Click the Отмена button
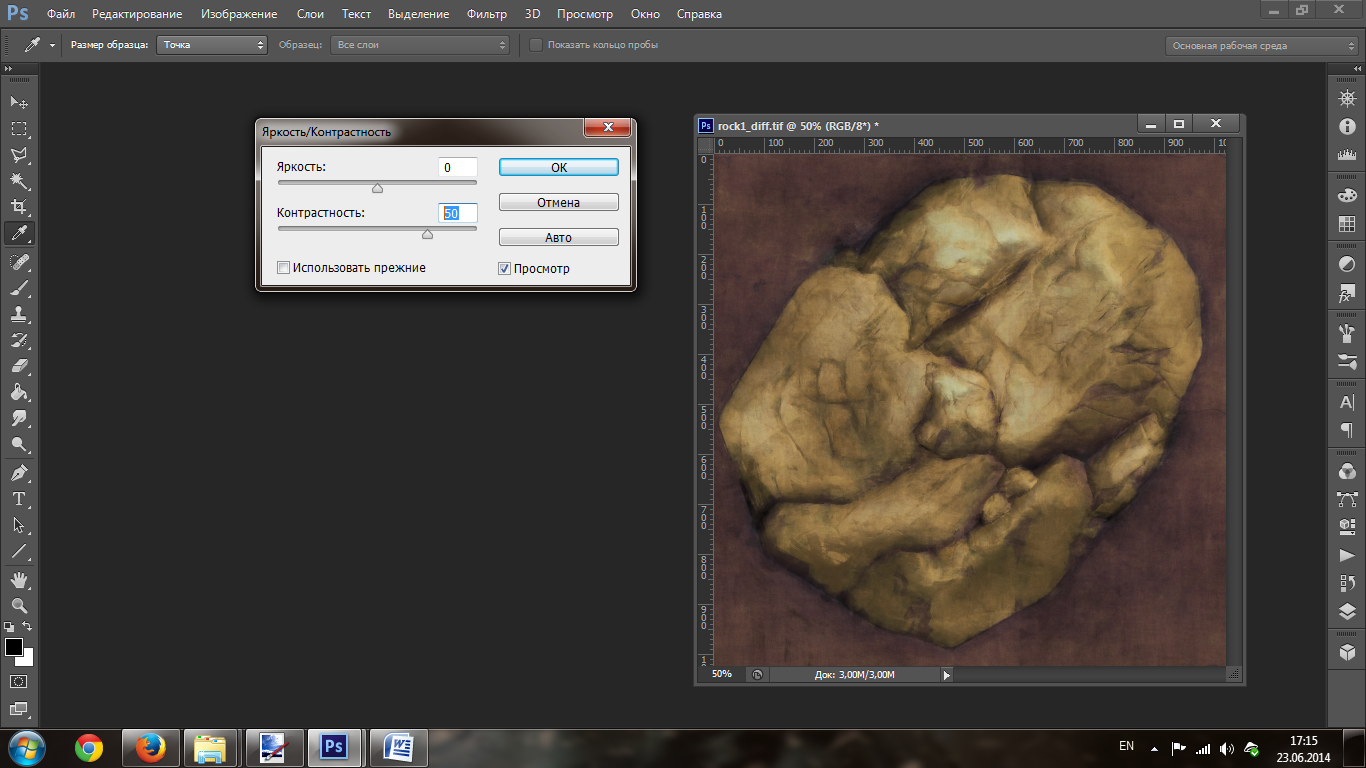The height and width of the screenshot is (768, 1366). point(558,203)
